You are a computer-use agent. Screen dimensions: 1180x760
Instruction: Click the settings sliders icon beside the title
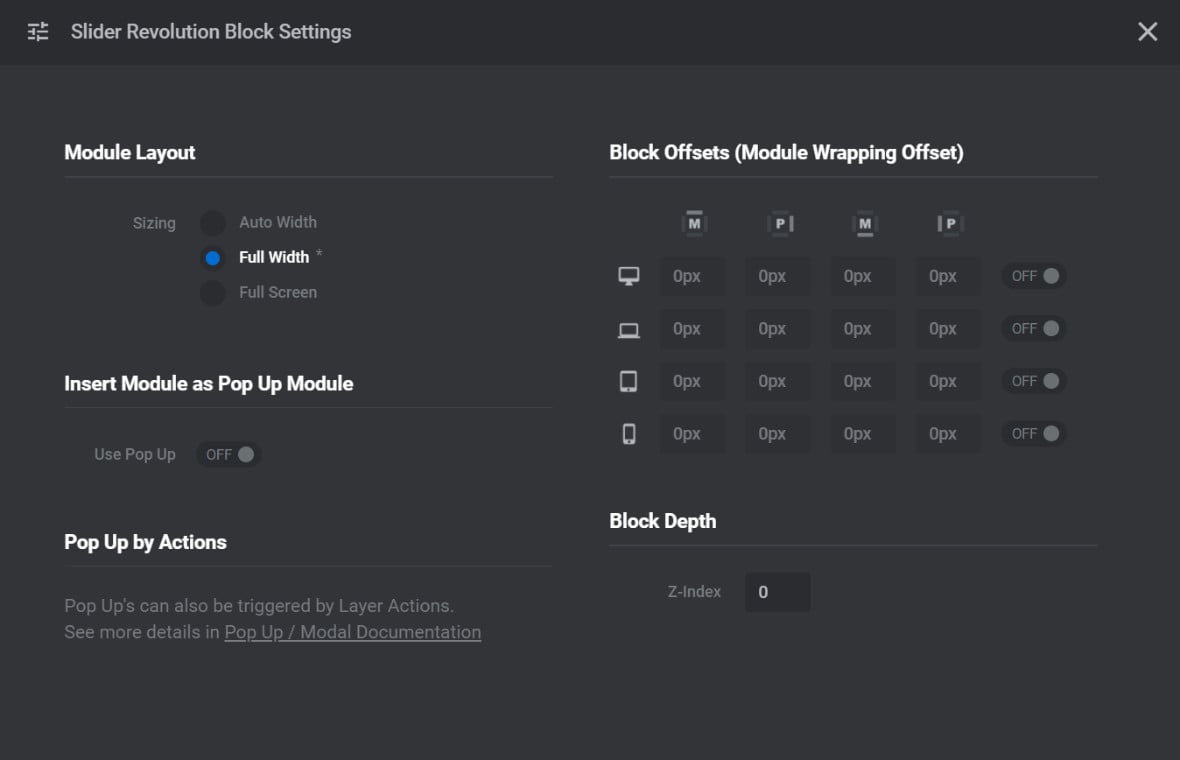tap(38, 32)
